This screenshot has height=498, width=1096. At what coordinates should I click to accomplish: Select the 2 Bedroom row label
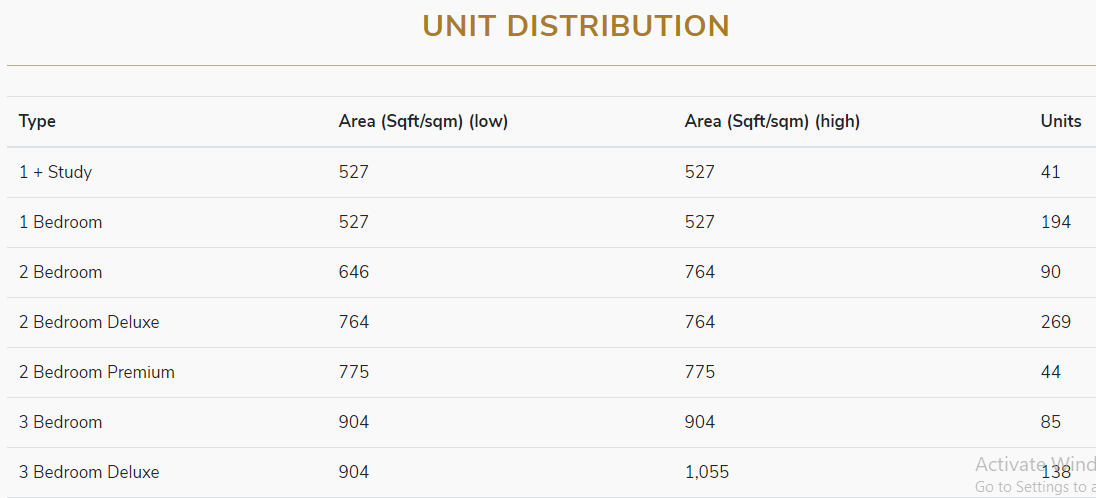[60, 272]
